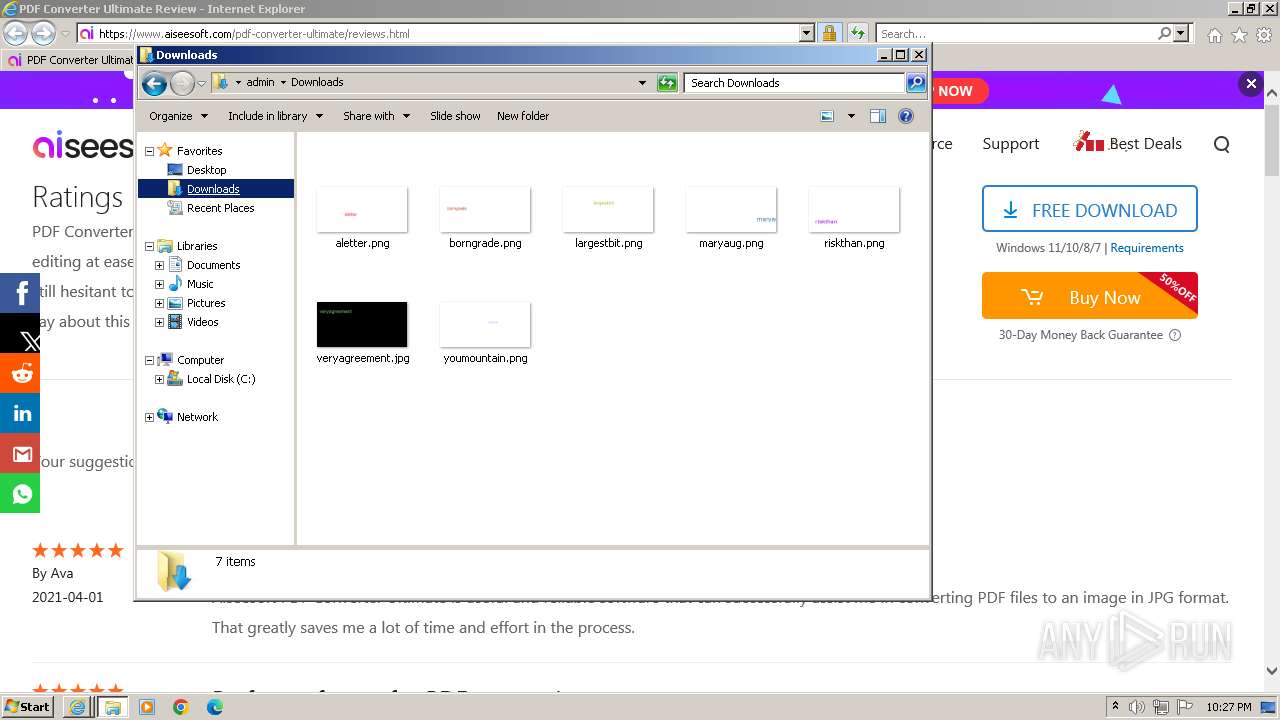This screenshot has height=720, width=1280.
Task: Click the Internet Explorer address bar URL
Action: pos(254,34)
